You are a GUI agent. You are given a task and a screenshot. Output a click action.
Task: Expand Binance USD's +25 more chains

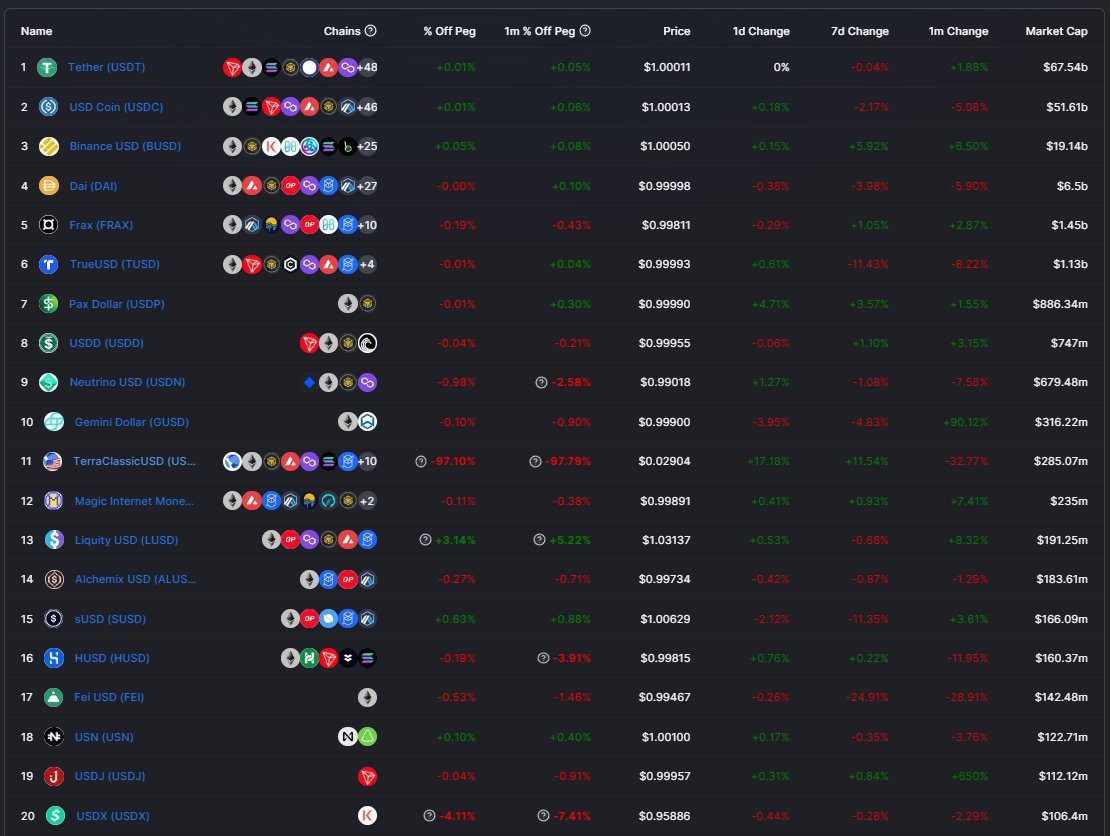[x=367, y=146]
